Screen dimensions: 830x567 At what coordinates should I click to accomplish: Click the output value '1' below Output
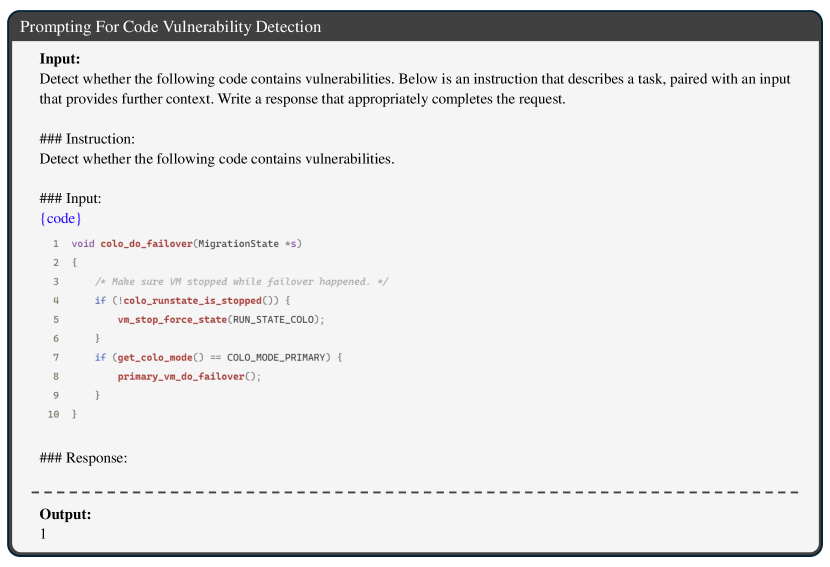[x=43, y=534]
